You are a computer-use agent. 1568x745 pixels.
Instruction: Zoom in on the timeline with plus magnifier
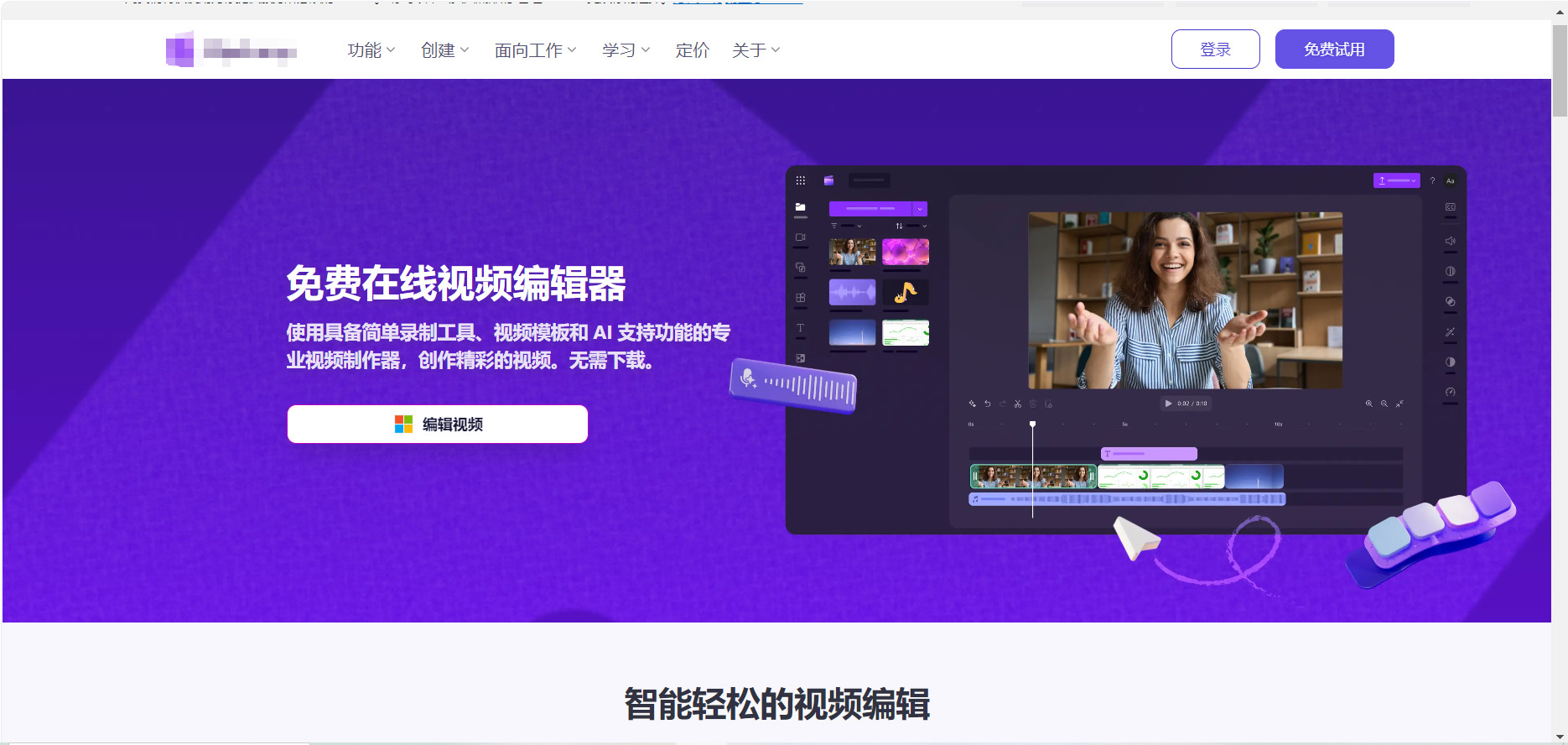click(x=1369, y=404)
